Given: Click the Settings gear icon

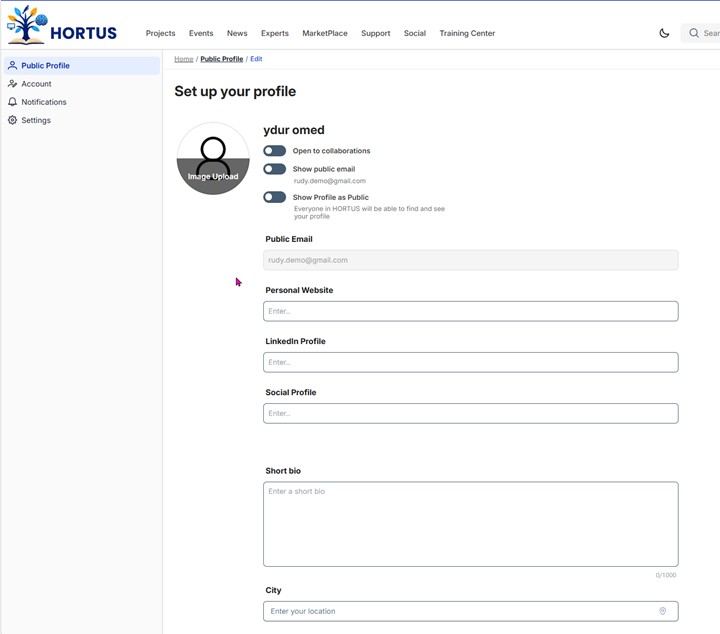Looking at the screenshot, I should 12,120.
